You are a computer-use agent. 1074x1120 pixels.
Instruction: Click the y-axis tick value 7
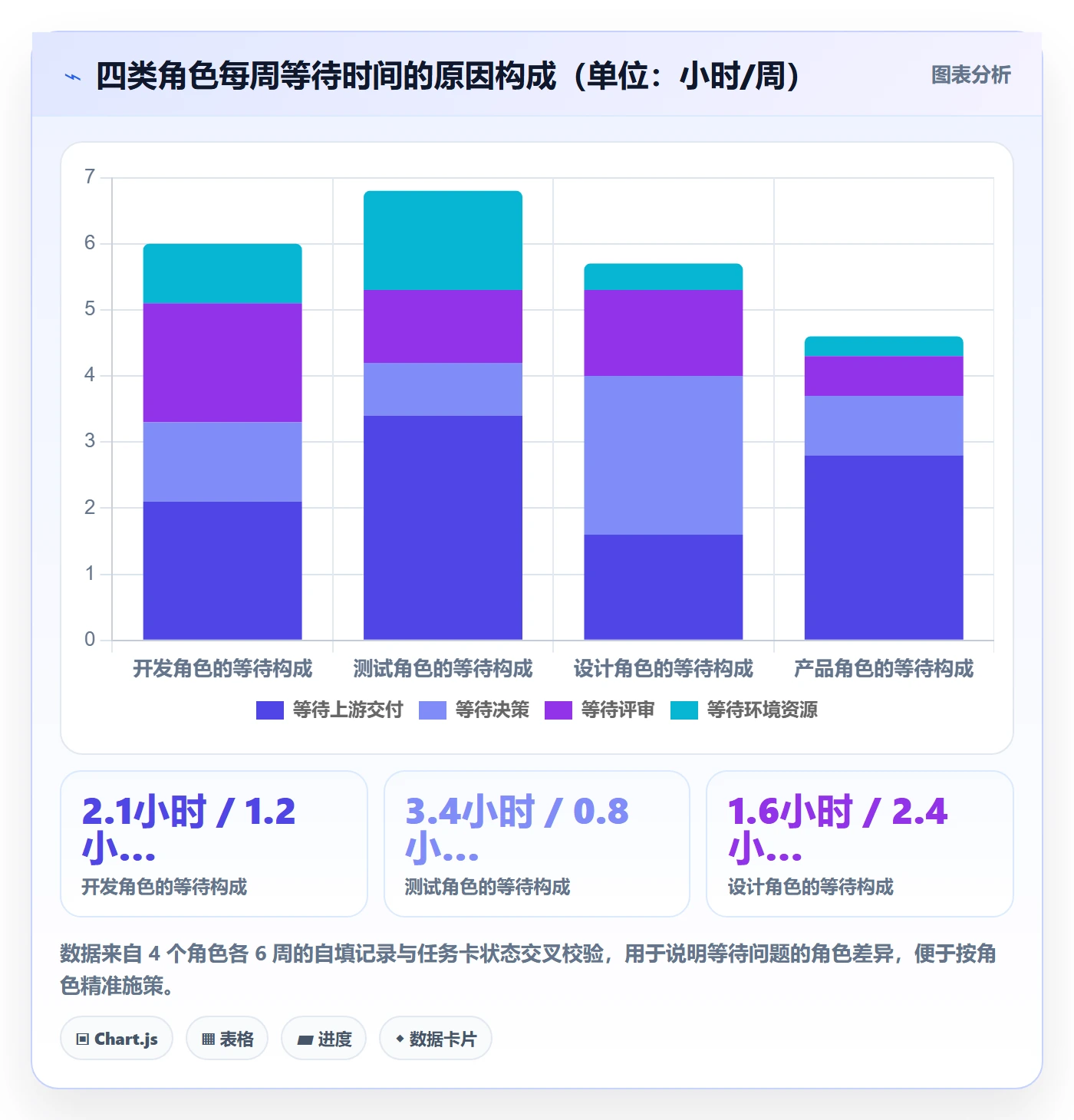click(90, 177)
